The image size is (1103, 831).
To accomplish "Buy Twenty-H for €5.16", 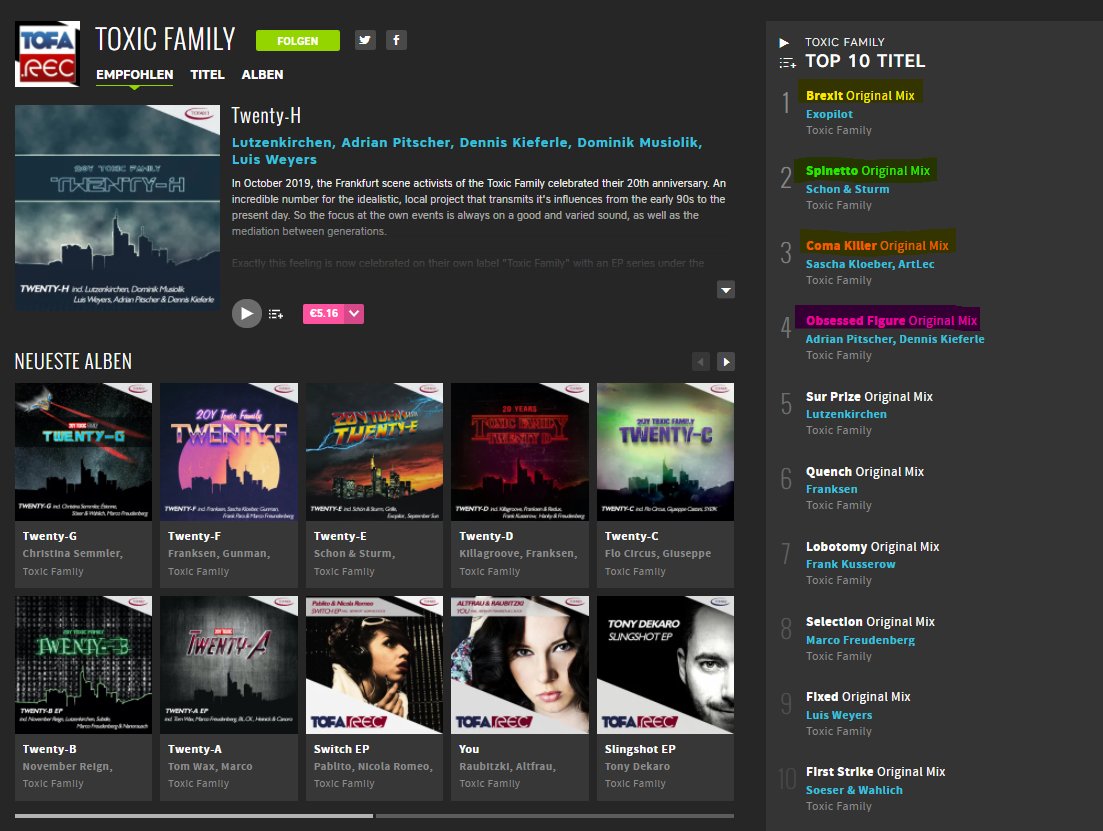I will [x=324, y=314].
